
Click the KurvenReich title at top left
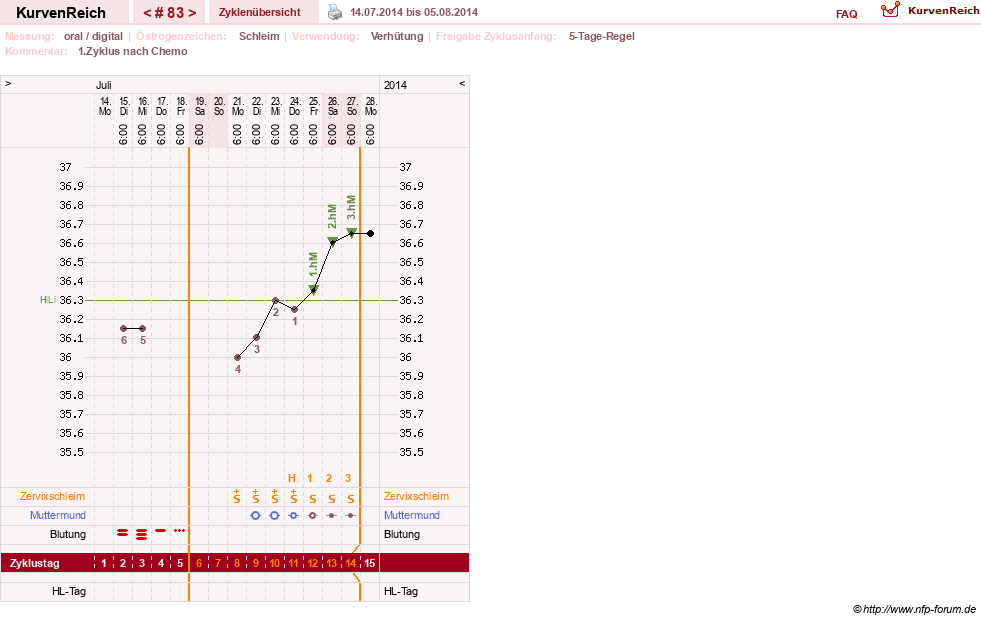coord(61,13)
